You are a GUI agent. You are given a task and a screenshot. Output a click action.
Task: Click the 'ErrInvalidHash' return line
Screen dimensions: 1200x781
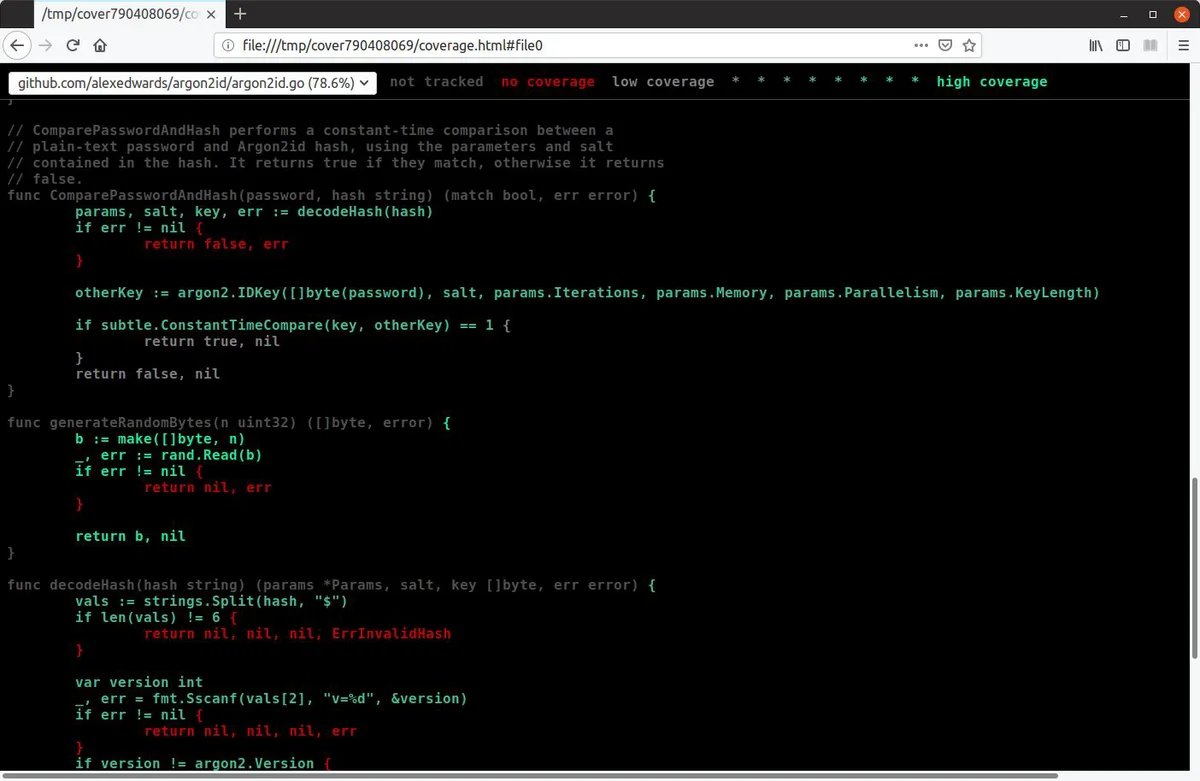coord(297,634)
